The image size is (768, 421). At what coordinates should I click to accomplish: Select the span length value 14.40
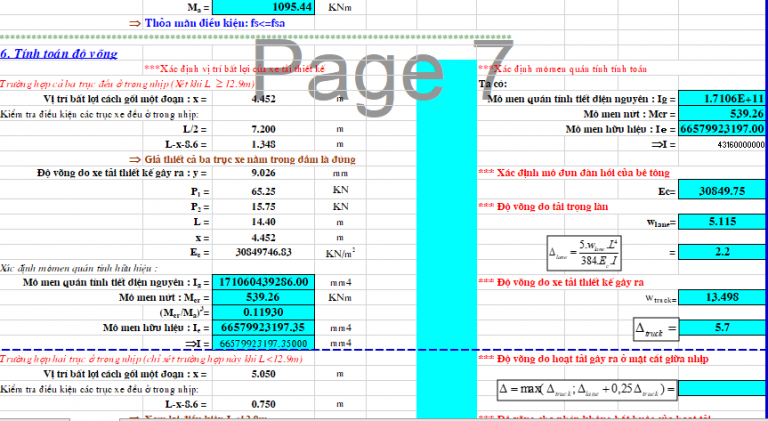[x=264, y=222]
